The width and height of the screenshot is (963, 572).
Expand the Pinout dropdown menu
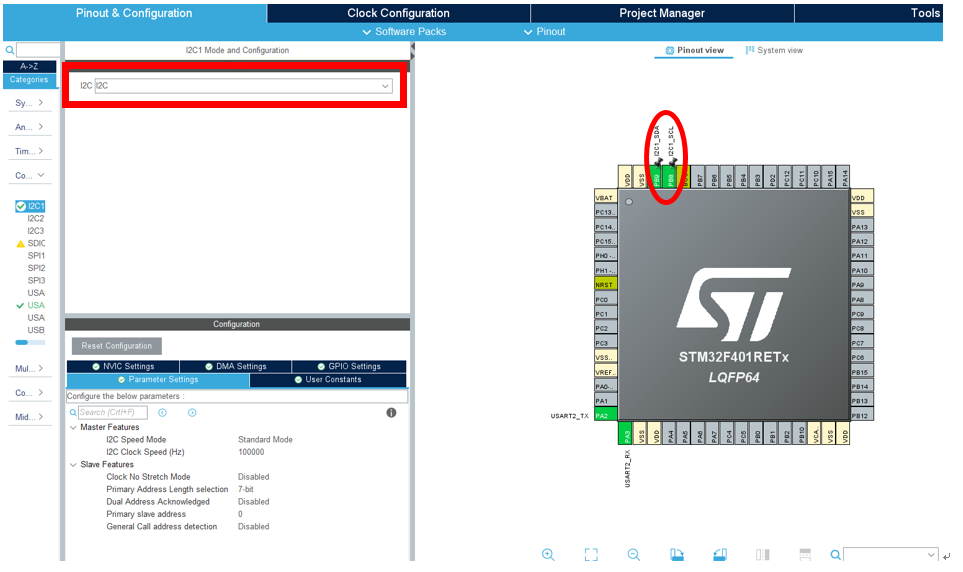tap(544, 31)
